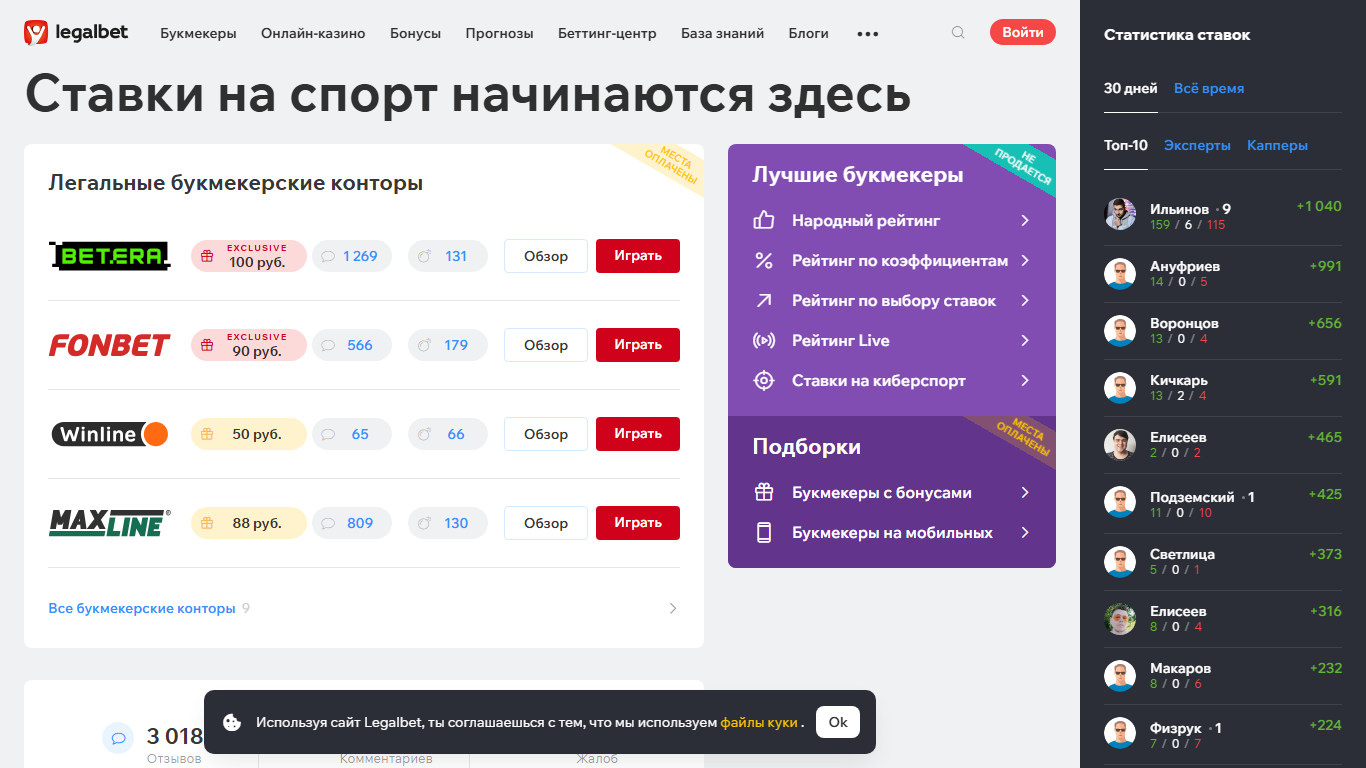Click the phone Букмекеры на мобильных icon
The width and height of the screenshot is (1366, 768).
pyautogui.click(x=764, y=532)
